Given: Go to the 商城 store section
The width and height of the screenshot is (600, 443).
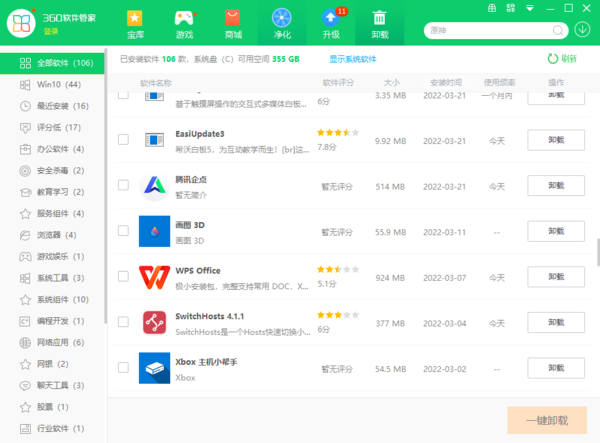Looking at the screenshot, I should (233, 24).
